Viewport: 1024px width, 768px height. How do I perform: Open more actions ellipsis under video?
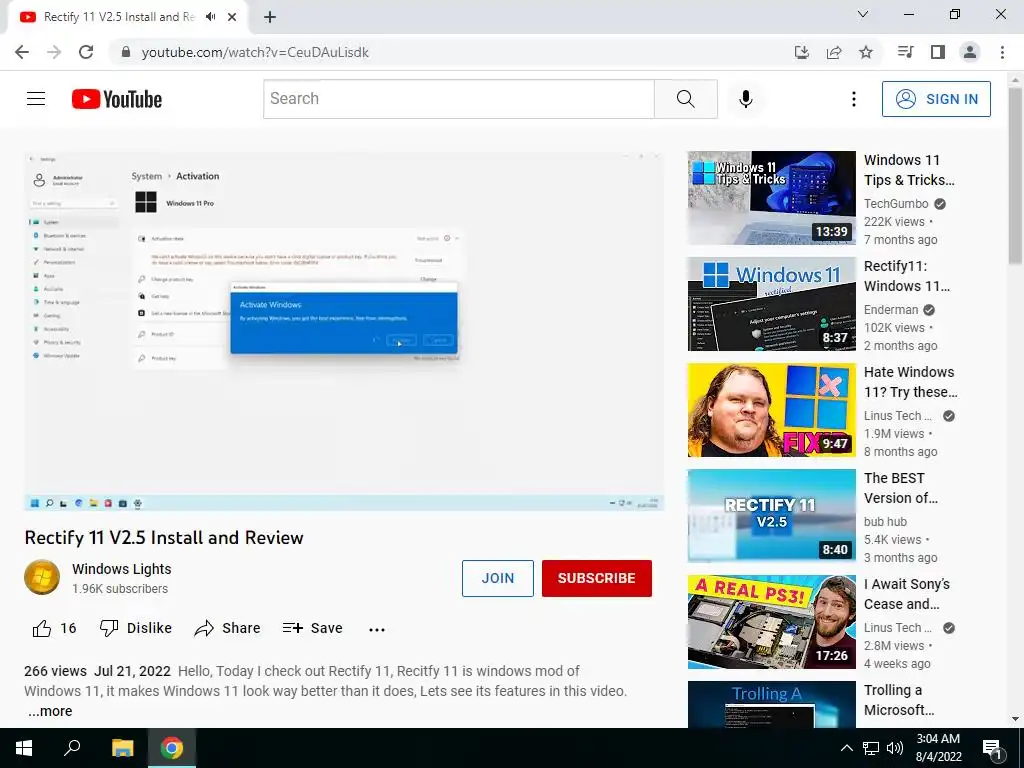(377, 630)
